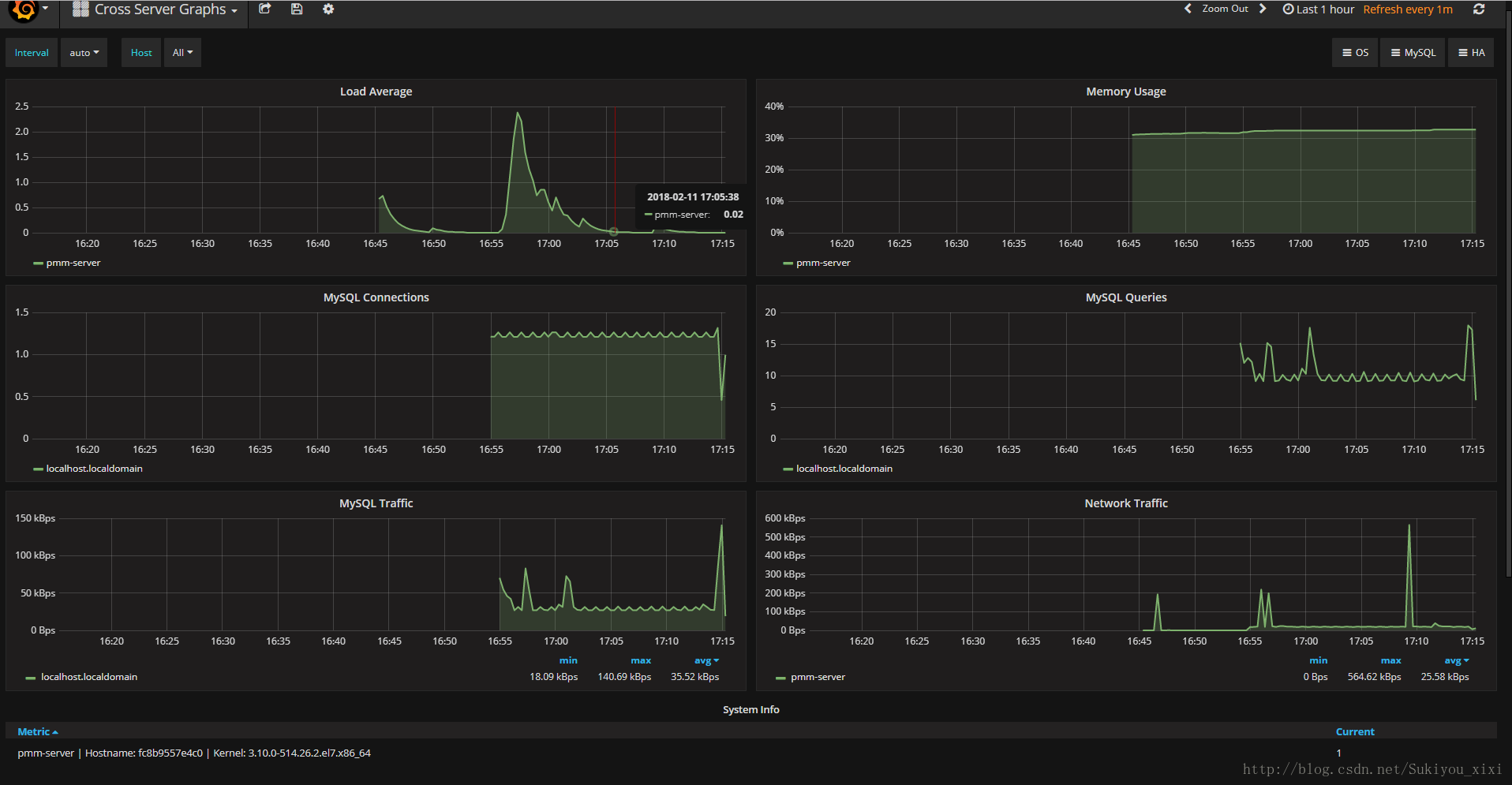Click Network Traffic max value 564.62 kBps
Screen dimensions: 1512x785
[1374, 677]
